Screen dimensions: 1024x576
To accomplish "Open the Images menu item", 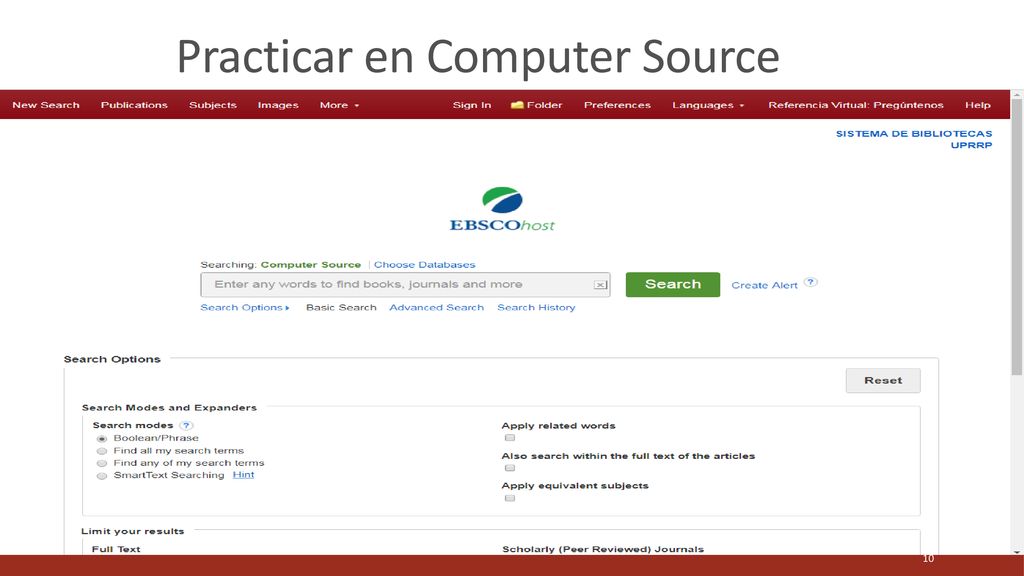I will point(278,104).
